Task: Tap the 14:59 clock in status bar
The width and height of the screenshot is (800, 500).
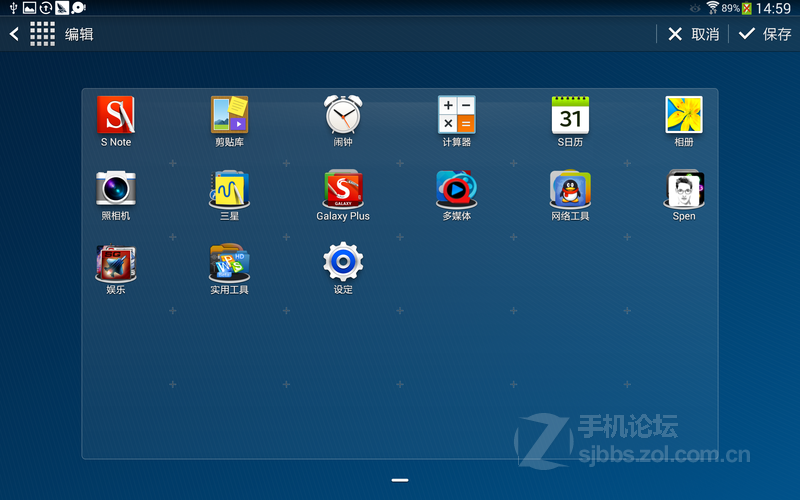Action: click(773, 8)
